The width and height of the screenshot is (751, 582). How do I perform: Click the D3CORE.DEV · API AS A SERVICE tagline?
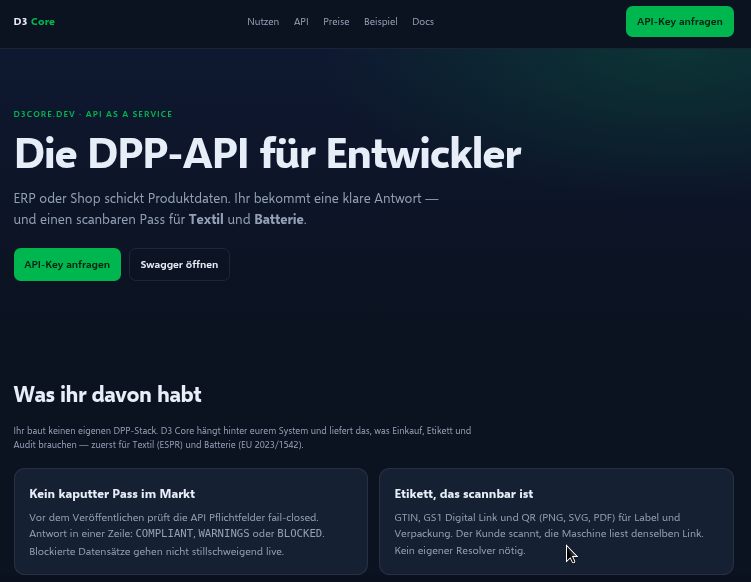[x=93, y=114]
